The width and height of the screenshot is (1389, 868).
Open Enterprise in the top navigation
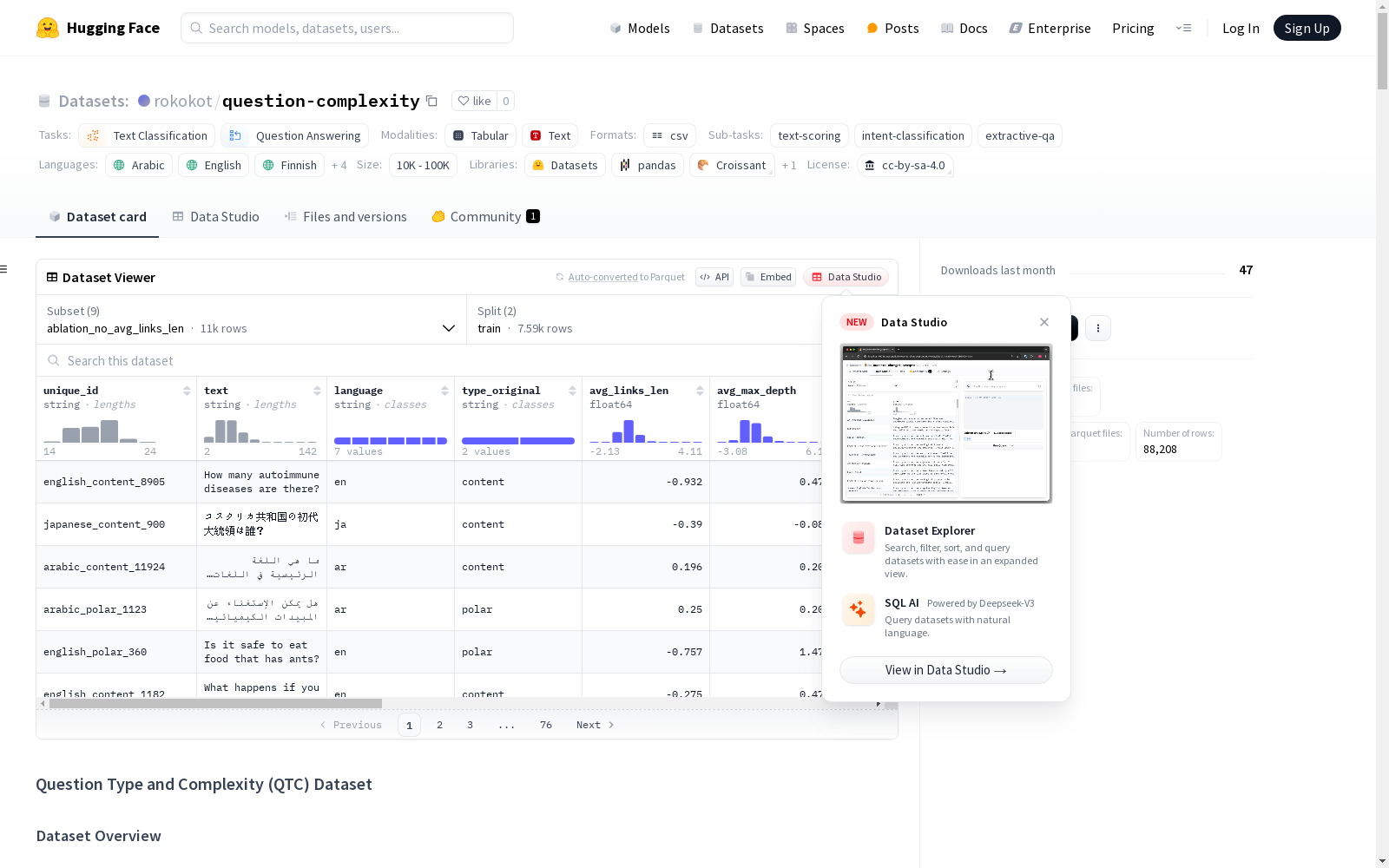point(1050,28)
